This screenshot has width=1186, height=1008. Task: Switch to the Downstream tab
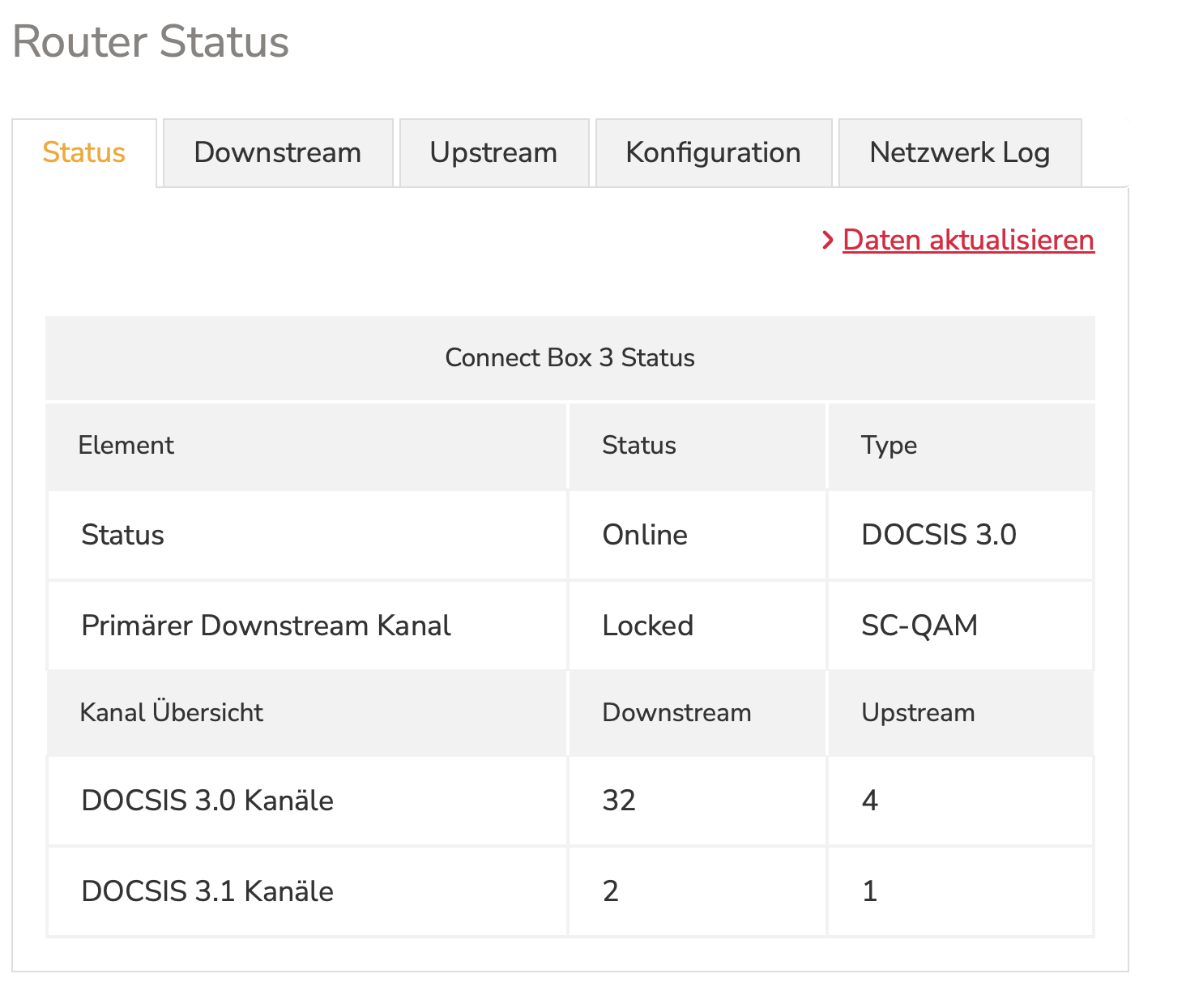coord(278,153)
